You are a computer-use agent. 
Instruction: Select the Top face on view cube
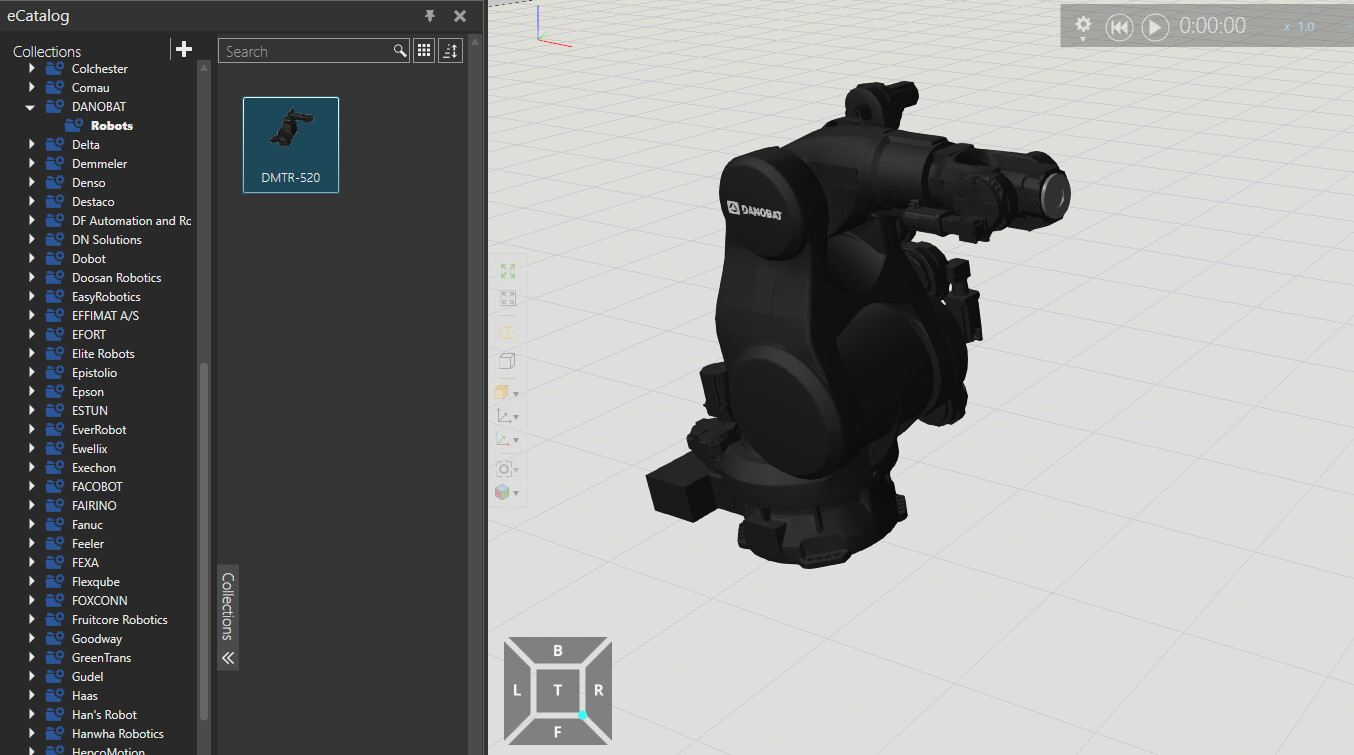click(x=557, y=690)
